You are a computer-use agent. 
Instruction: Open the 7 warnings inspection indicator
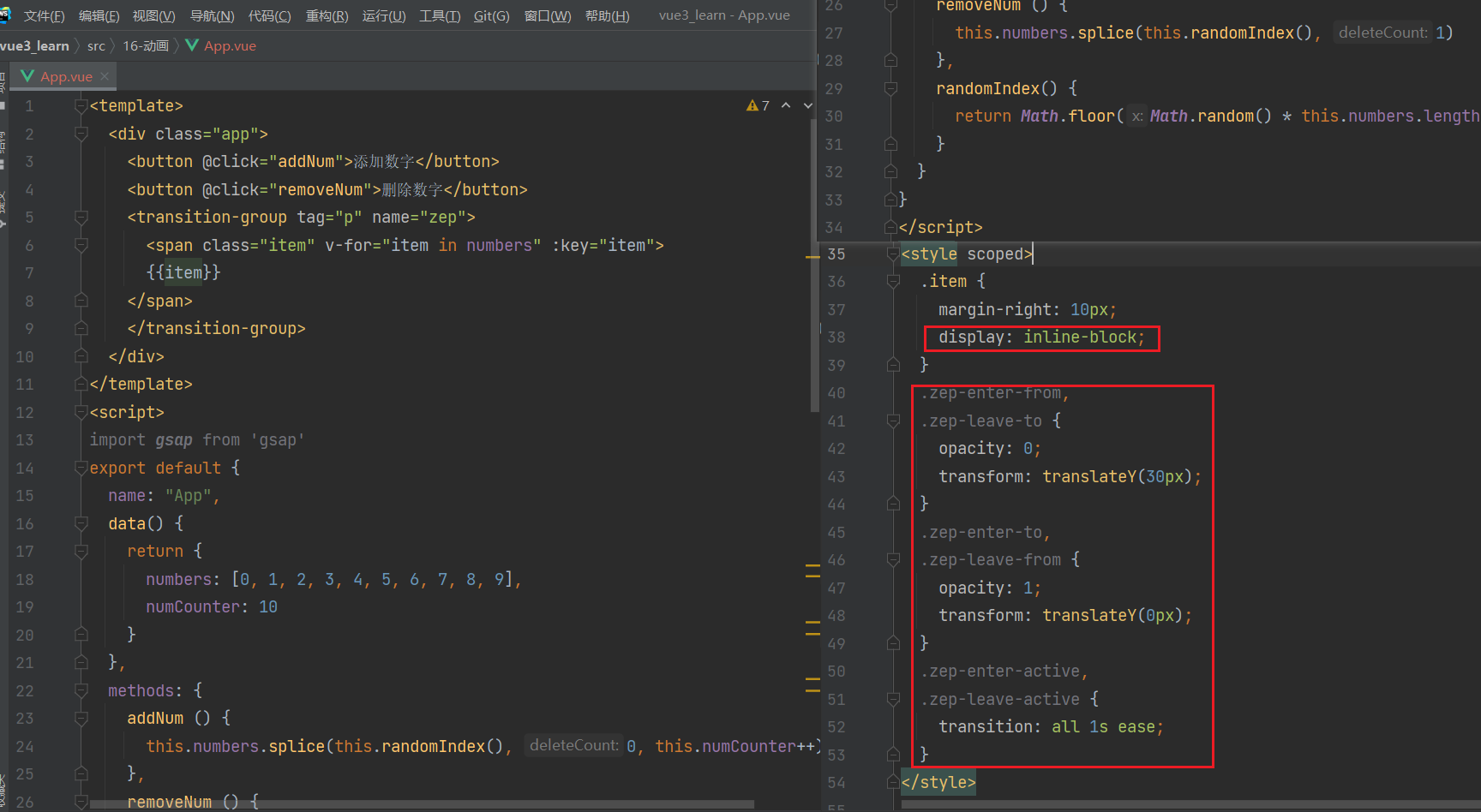click(x=758, y=105)
